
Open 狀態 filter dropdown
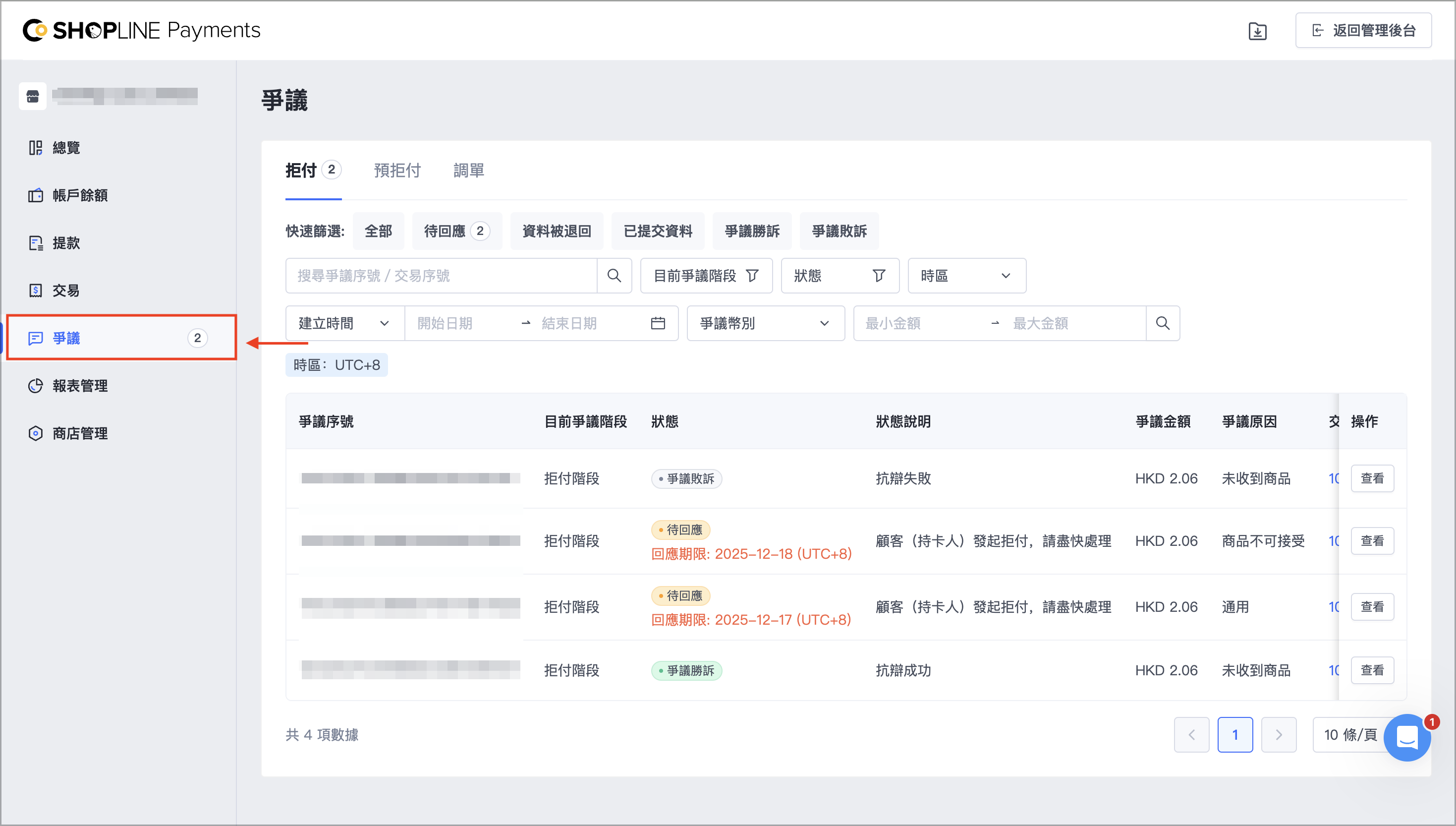coord(840,276)
